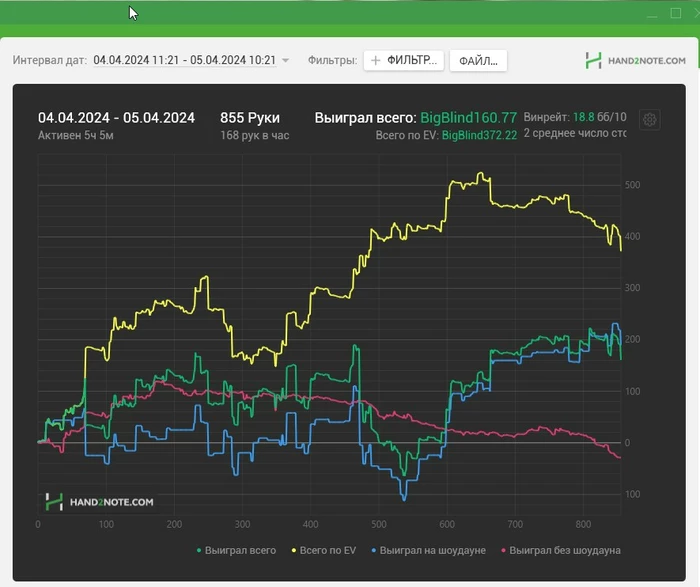Click the Активен 5ч 5м text

click(75, 135)
